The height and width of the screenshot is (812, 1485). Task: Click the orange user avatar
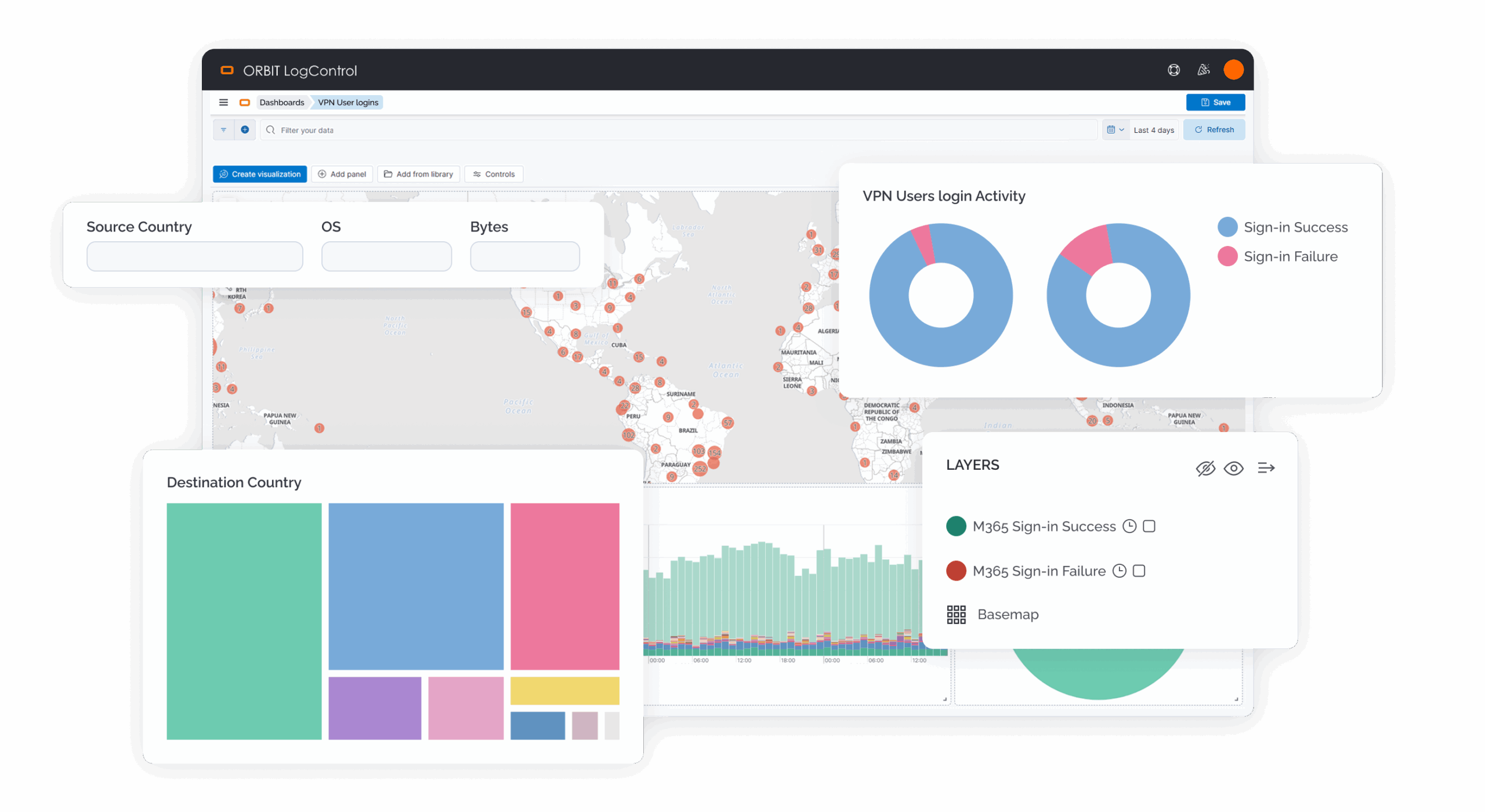(1233, 70)
